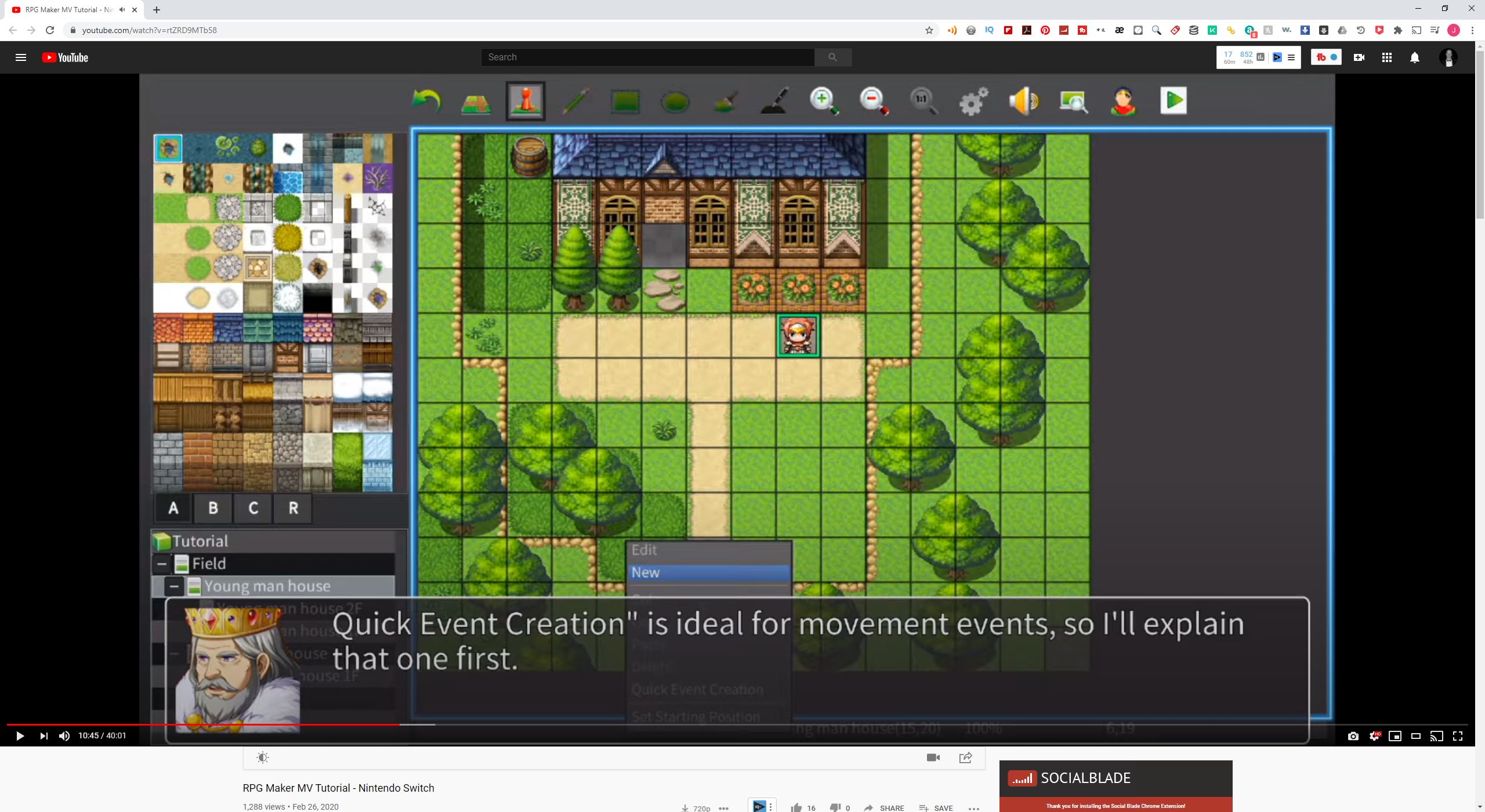Select the ellipse drawing tool
1485x812 pixels.
pos(675,102)
